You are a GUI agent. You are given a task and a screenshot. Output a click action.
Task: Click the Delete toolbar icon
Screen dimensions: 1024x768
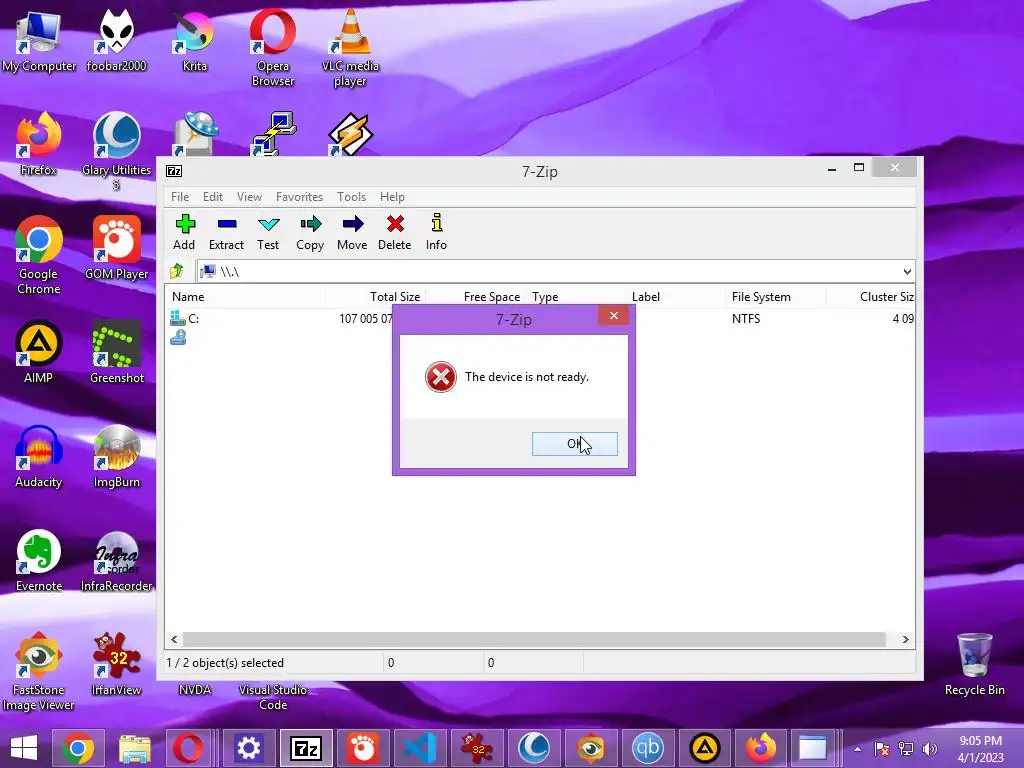(x=394, y=232)
